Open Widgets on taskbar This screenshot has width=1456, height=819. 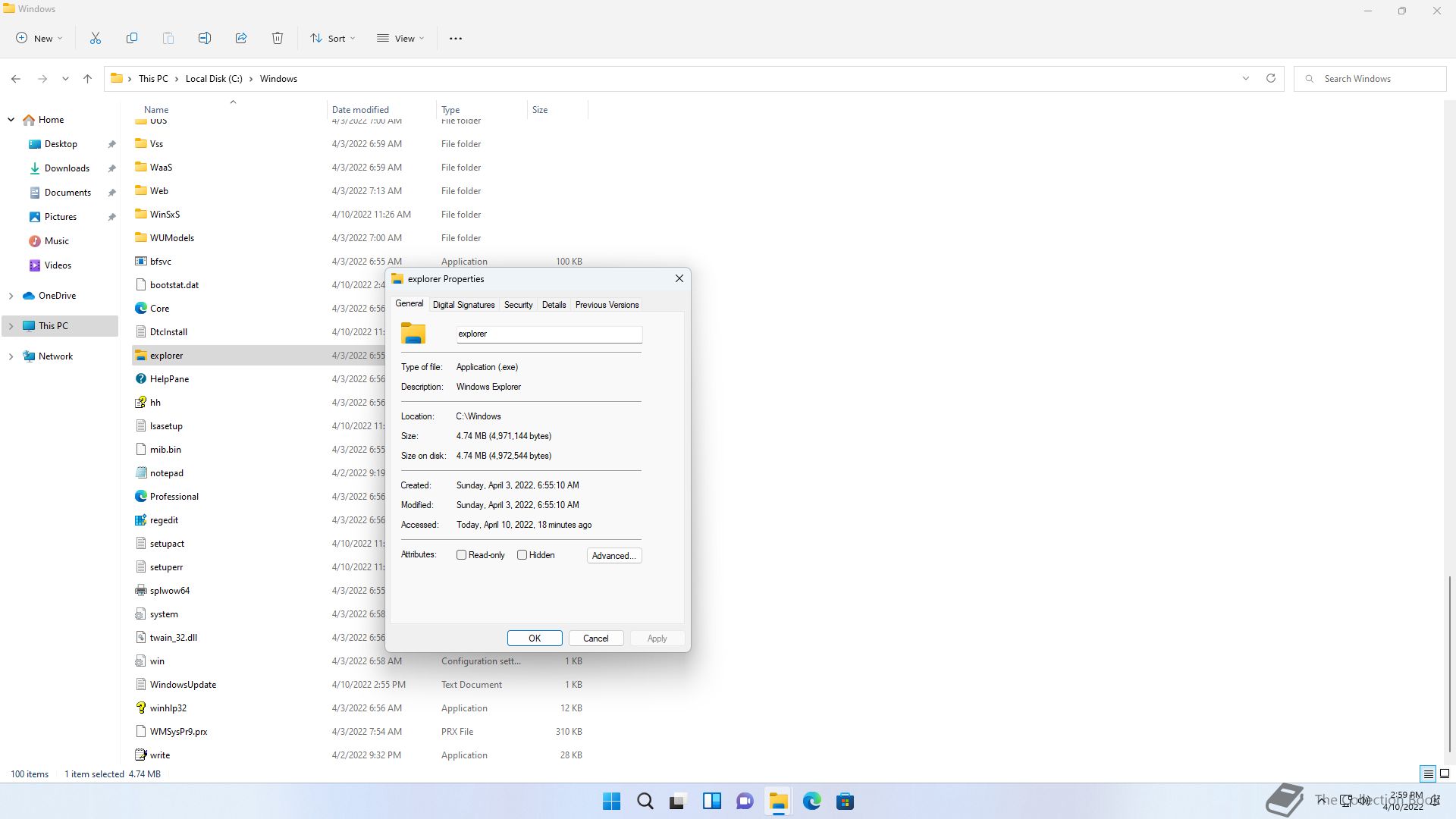pos(712,802)
